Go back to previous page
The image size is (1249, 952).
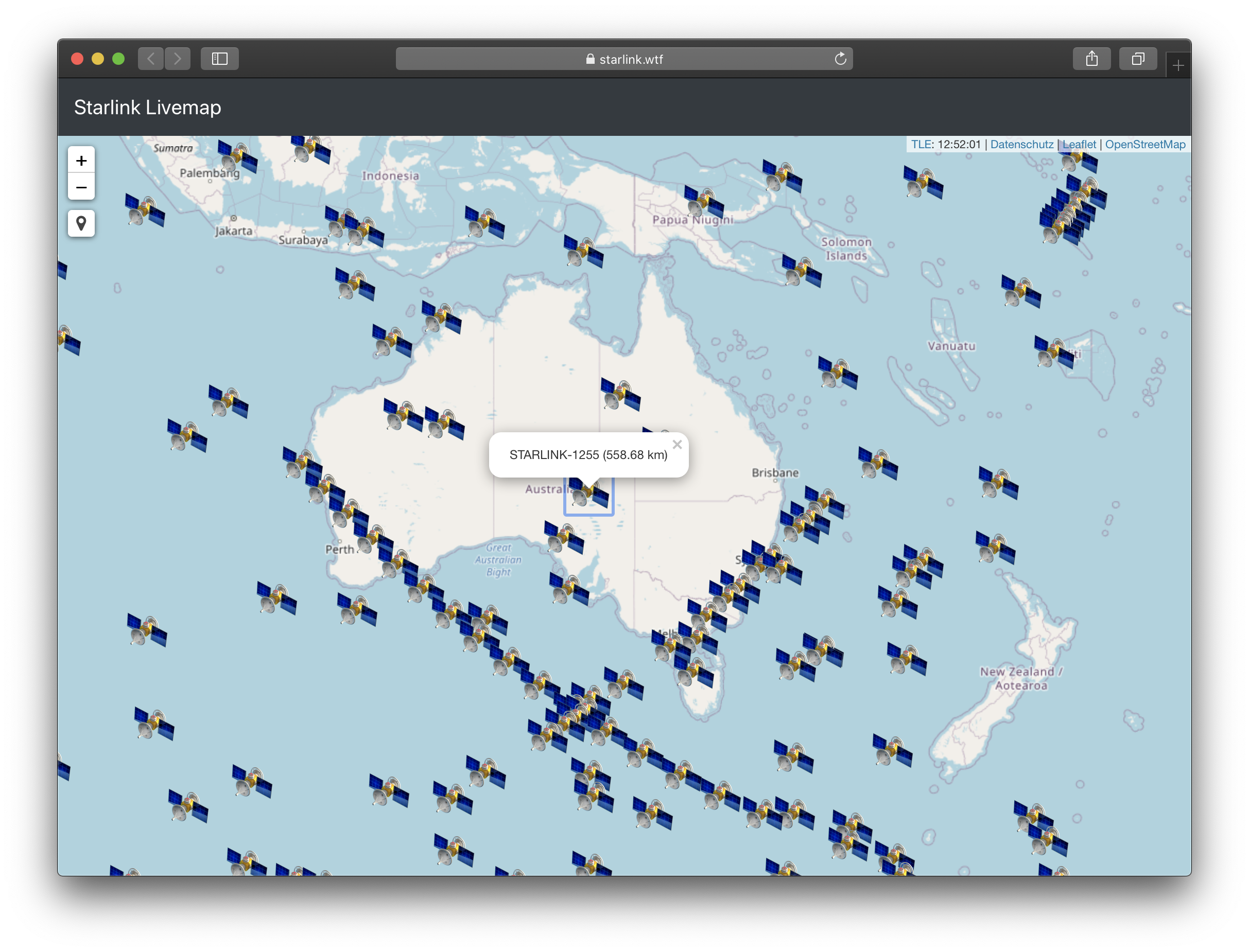pos(151,59)
